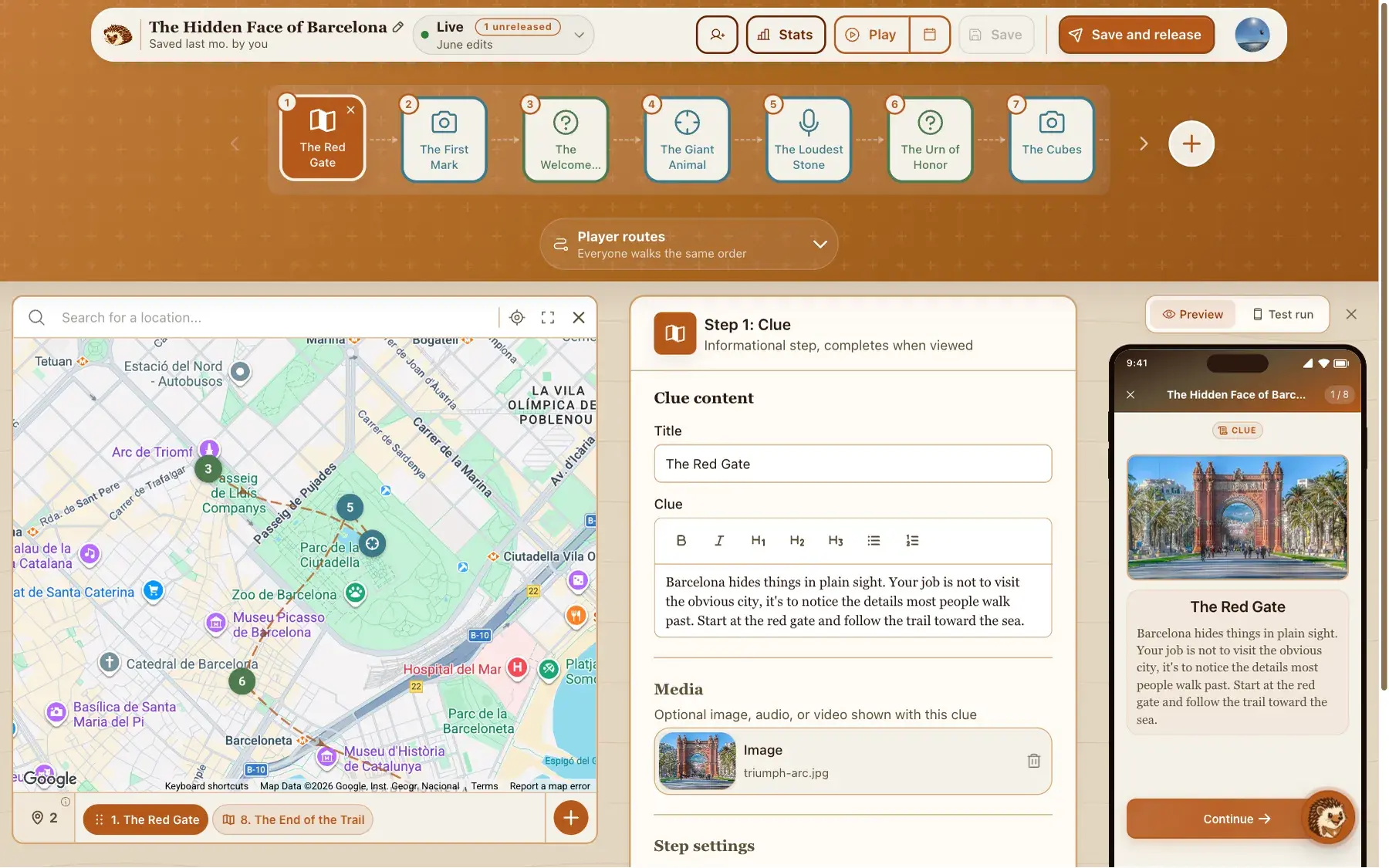Click the Play button

[872, 35]
